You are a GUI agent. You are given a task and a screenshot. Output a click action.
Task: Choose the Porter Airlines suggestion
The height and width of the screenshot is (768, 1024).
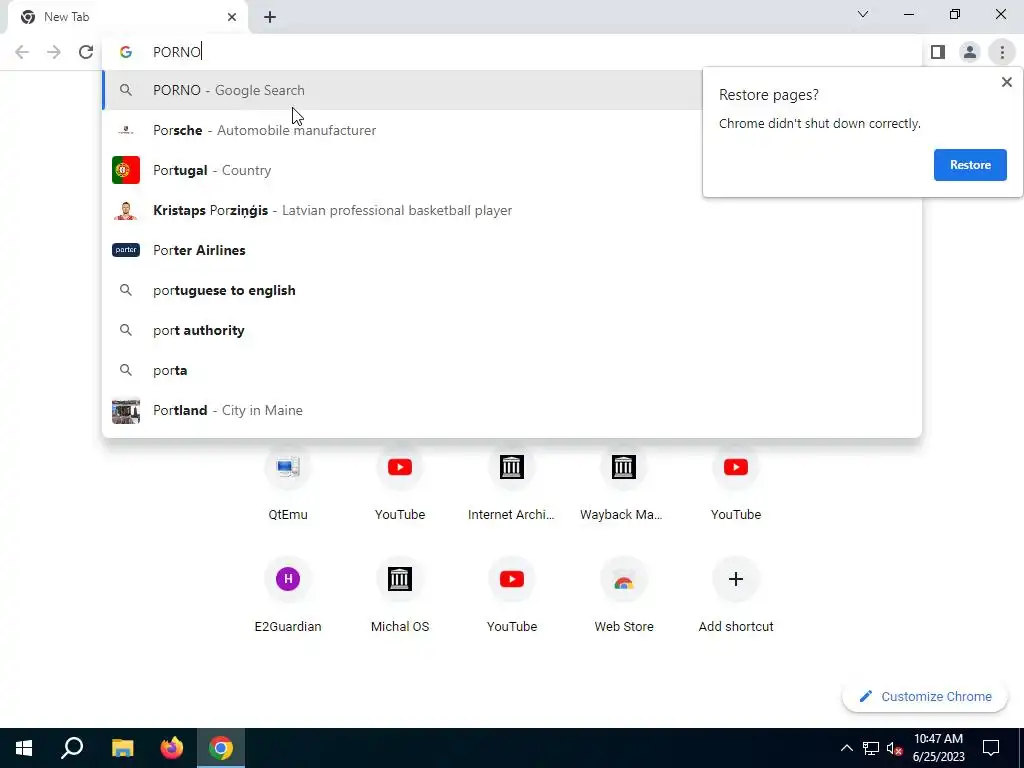click(512, 250)
